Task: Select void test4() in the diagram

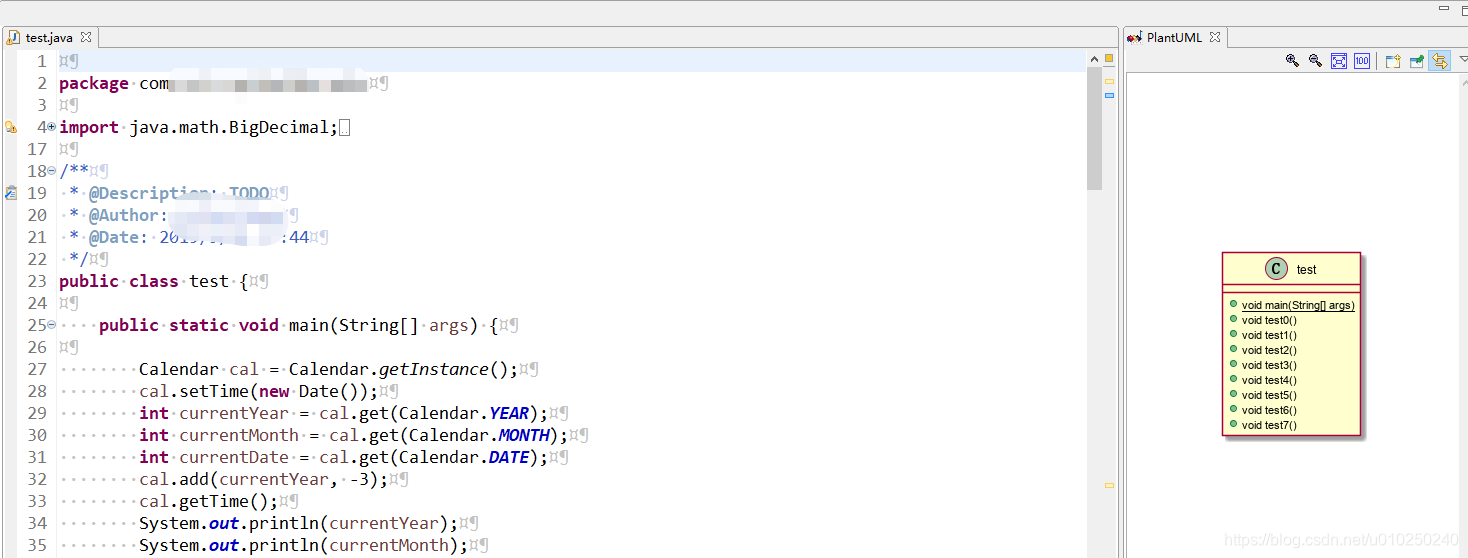Action: [x=1269, y=380]
